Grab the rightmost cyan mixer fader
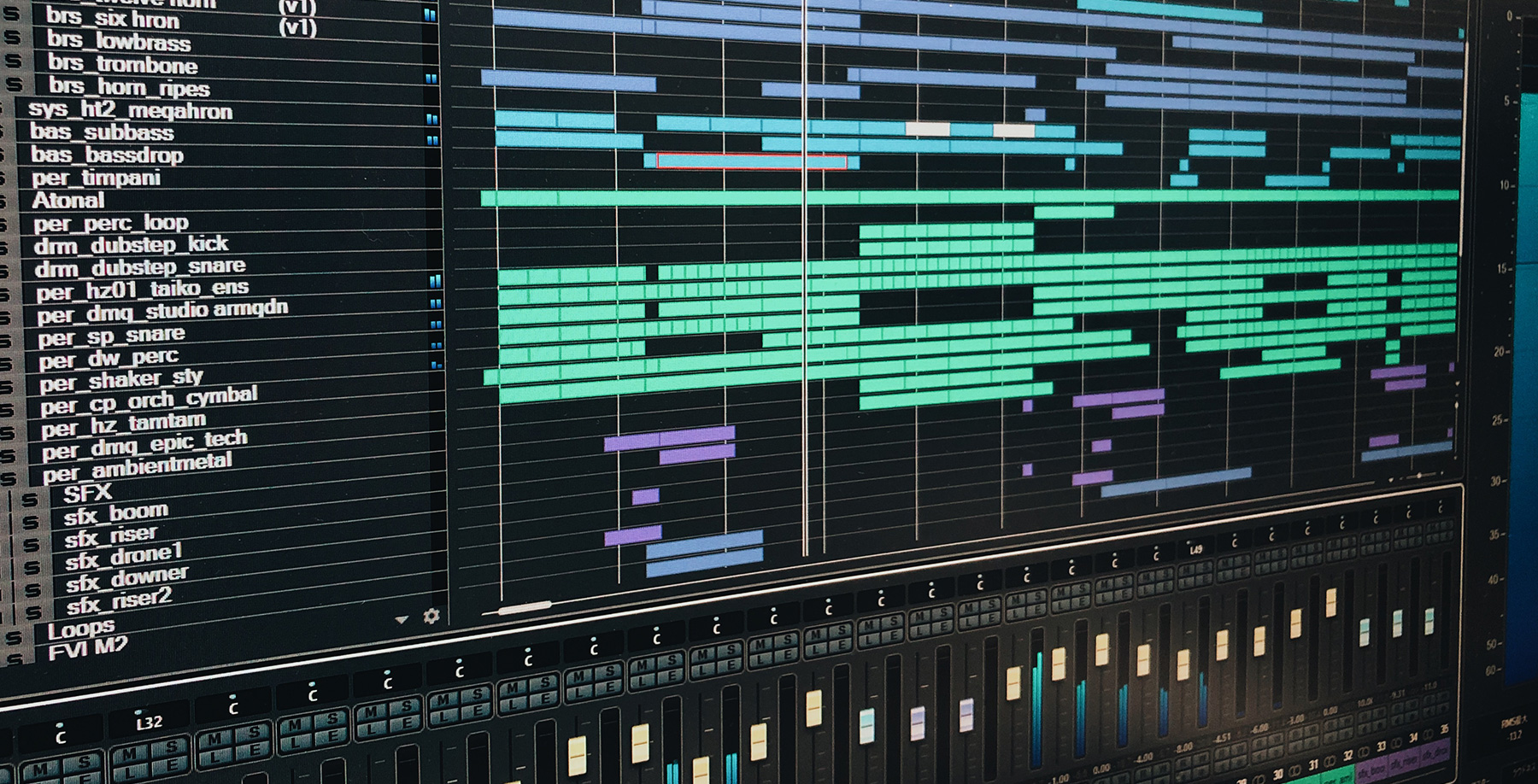Viewport: 1538px width, 784px height. (1429, 621)
